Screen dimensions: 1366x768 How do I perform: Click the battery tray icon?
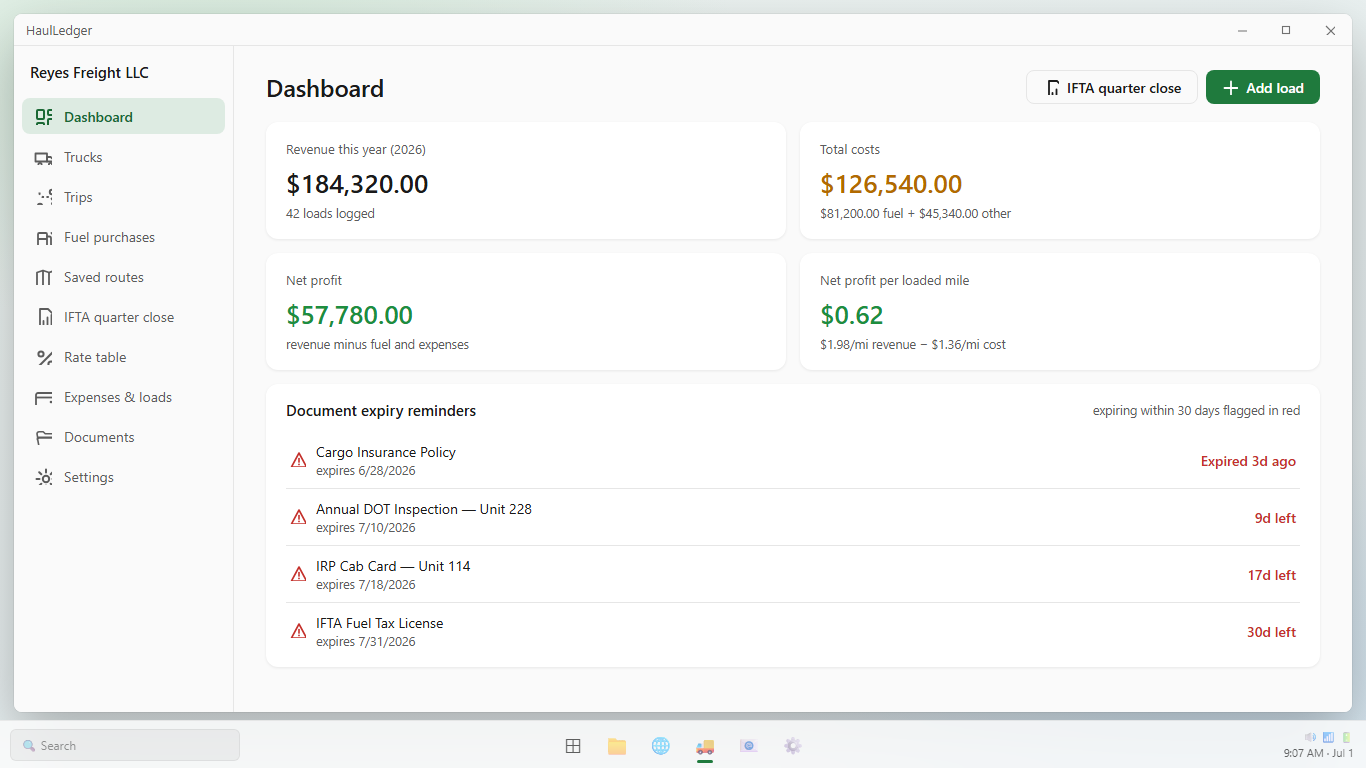coord(1346,737)
